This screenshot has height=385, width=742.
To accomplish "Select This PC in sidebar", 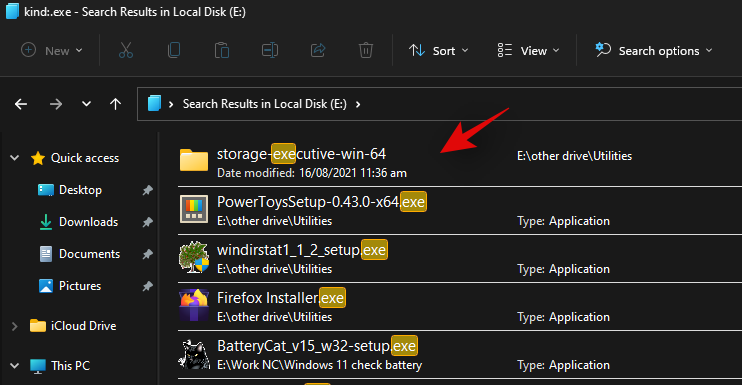I will 70,366.
